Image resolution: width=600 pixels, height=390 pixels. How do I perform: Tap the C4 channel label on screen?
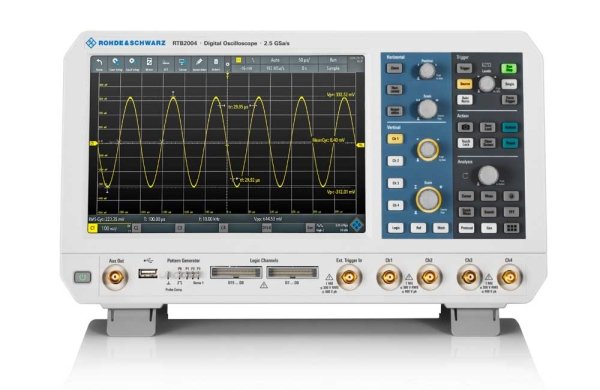223,228
